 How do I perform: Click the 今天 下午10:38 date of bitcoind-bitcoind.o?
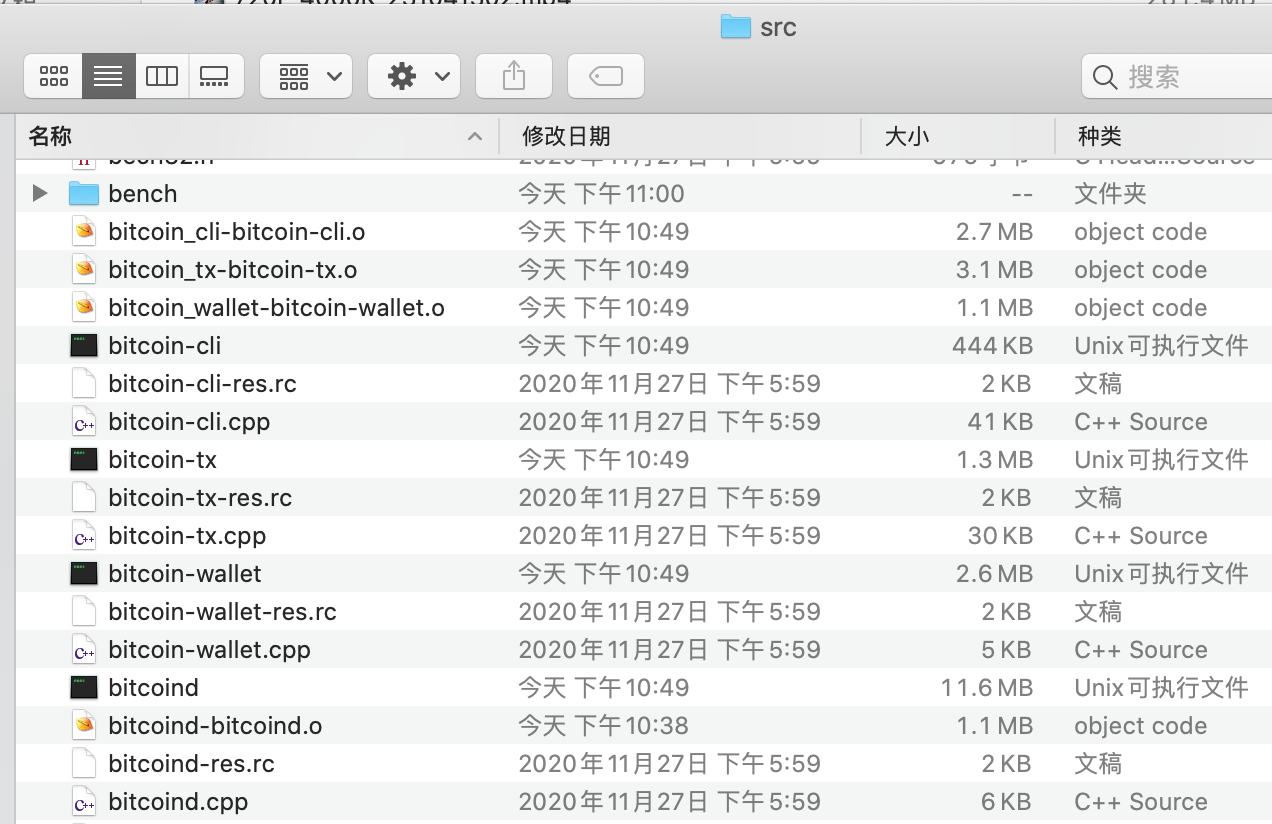coord(603,726)
